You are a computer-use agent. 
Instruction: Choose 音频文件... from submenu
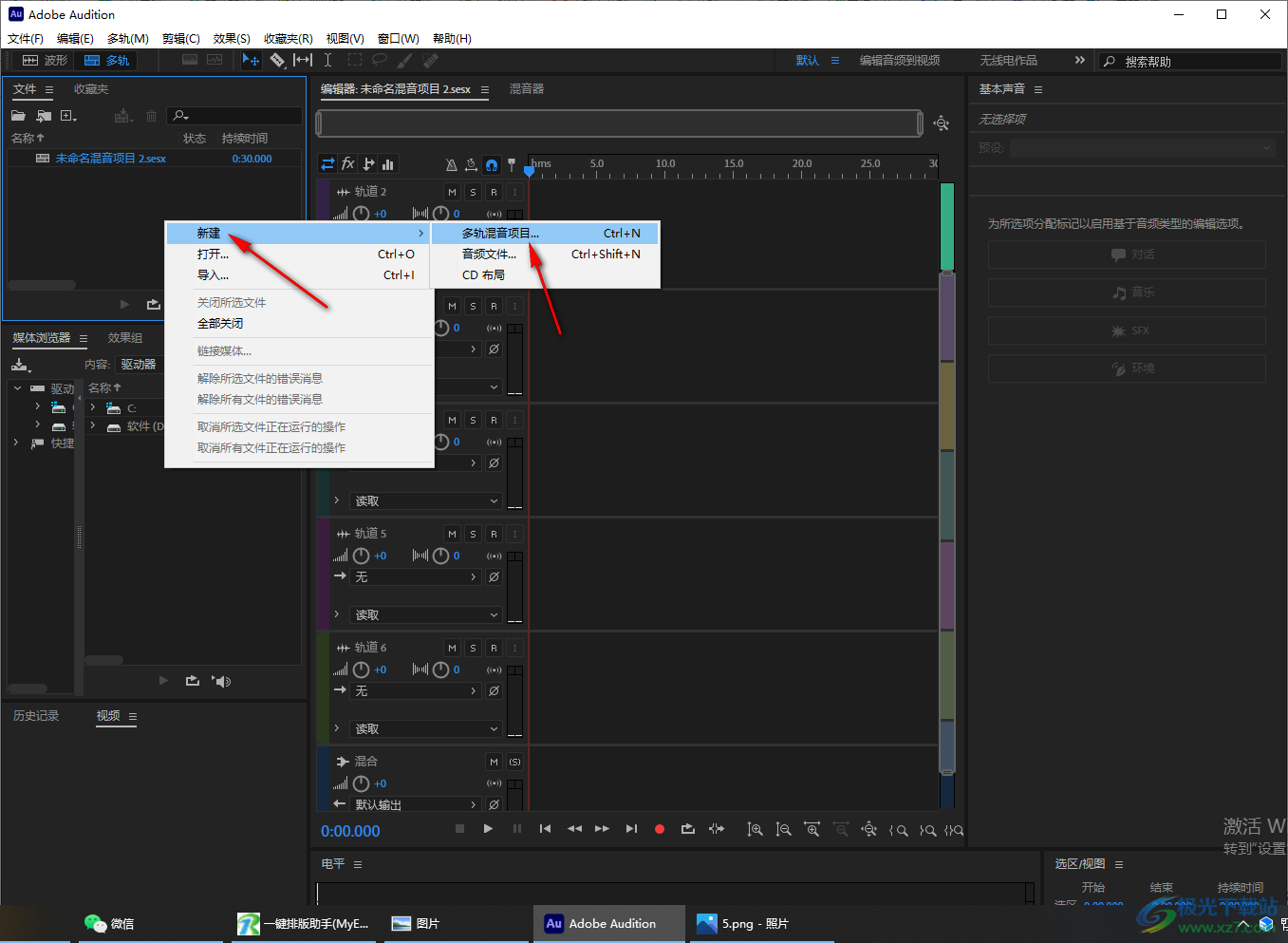(546, 254)
